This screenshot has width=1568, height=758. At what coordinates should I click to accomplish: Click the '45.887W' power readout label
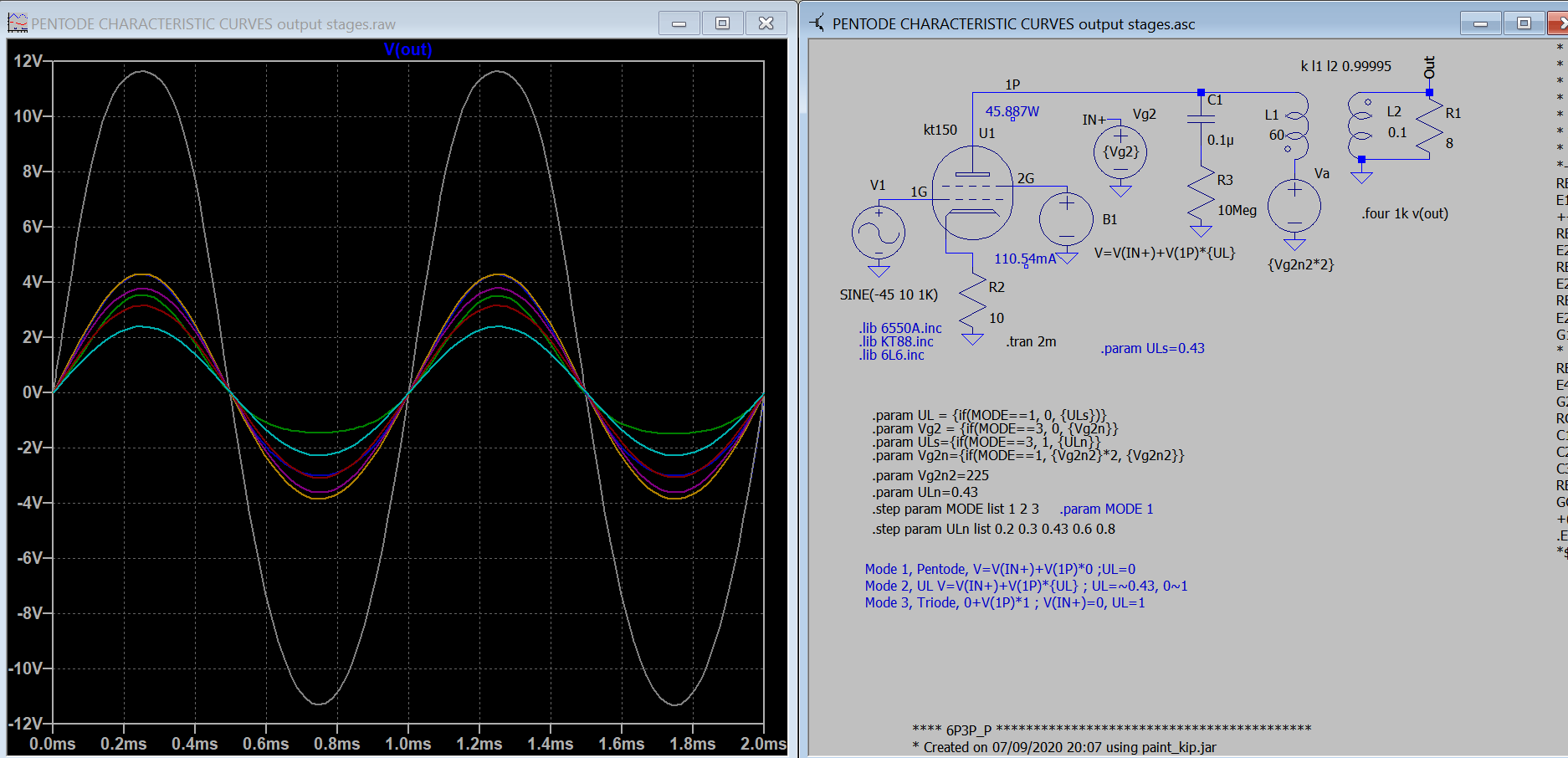pyautogui.click(x=1012, y=111)
